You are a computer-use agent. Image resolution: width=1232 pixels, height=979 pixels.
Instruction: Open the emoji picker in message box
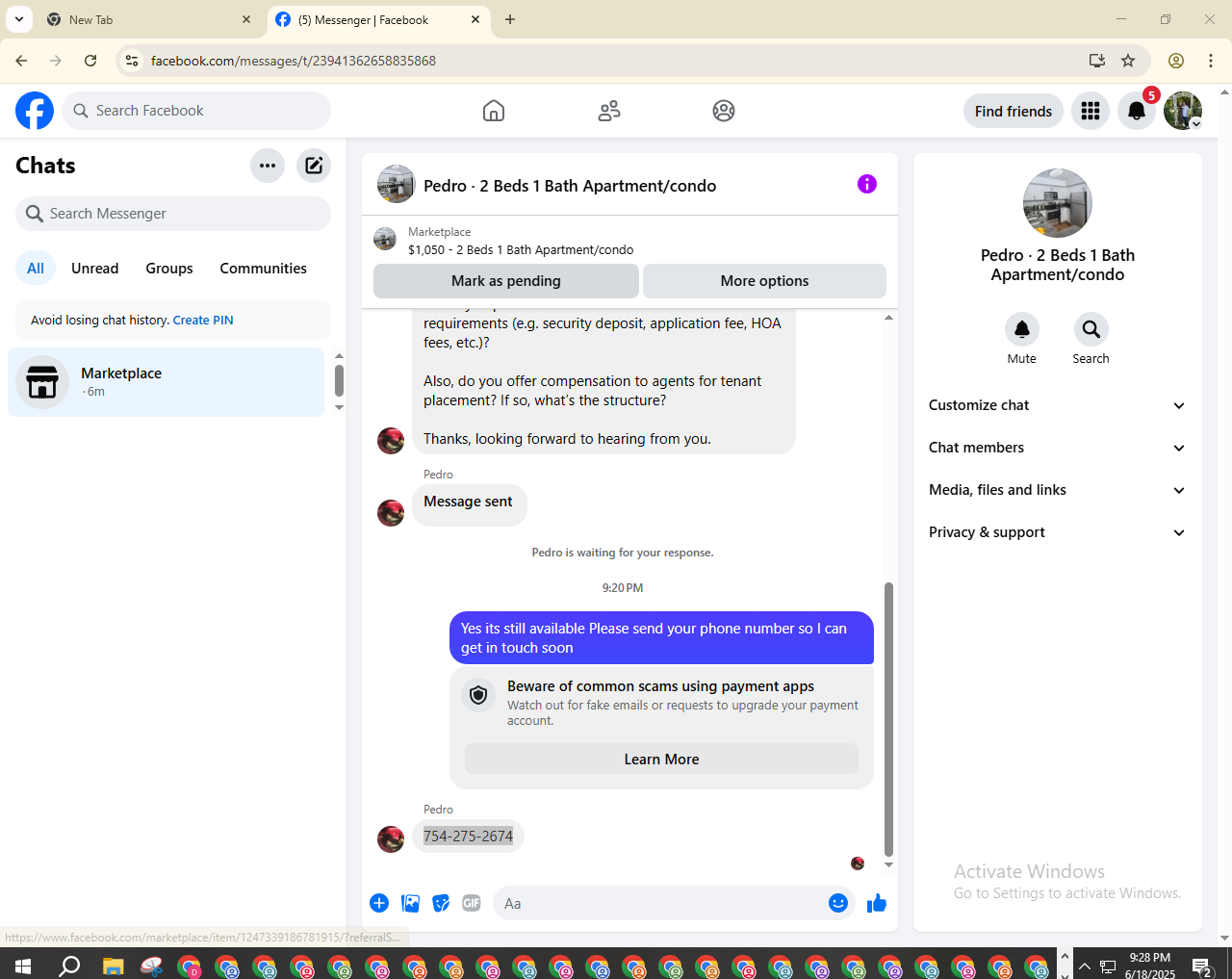(x=838, y=903)
